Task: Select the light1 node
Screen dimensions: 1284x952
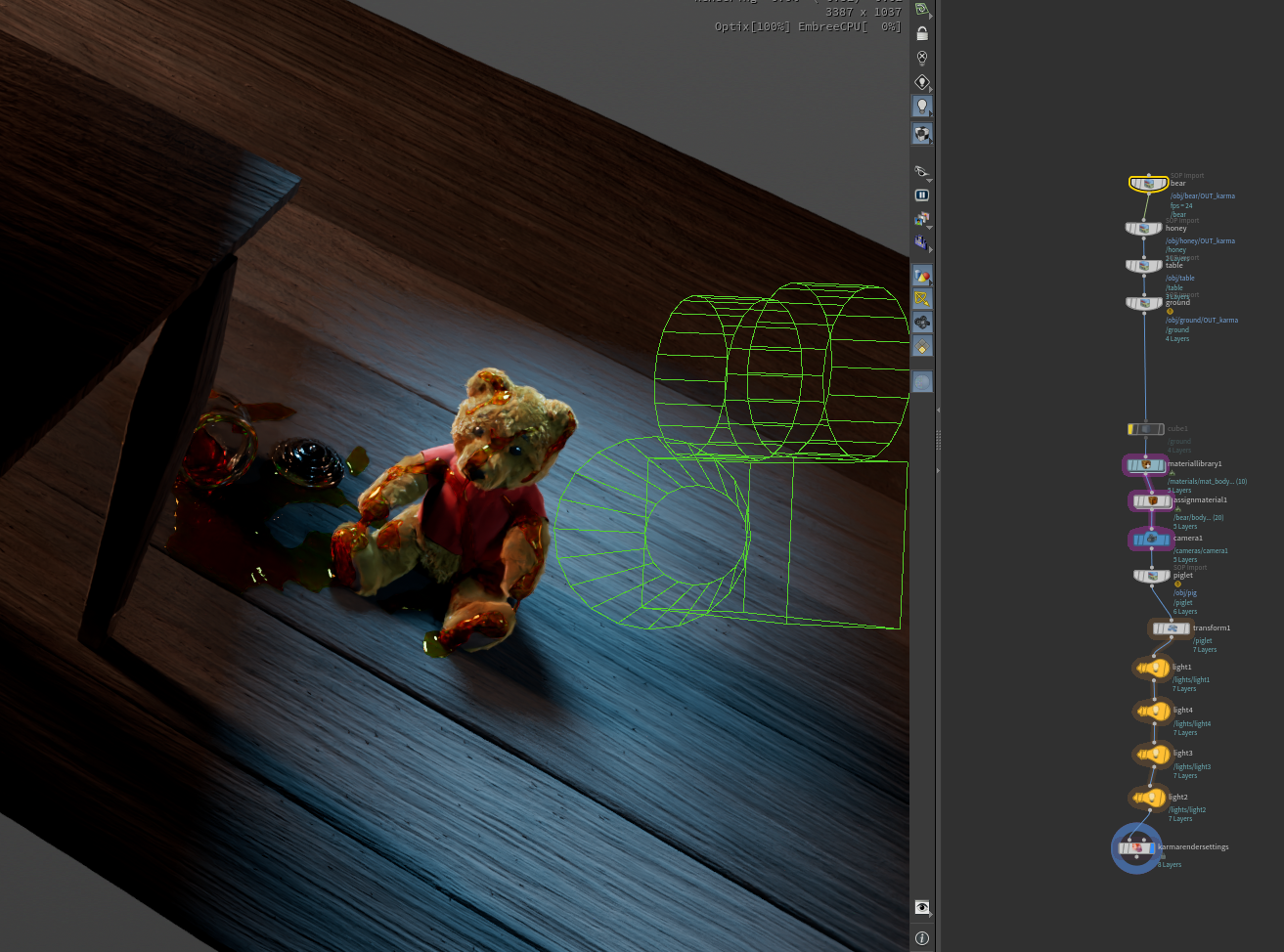Action: coord(1153,669)
